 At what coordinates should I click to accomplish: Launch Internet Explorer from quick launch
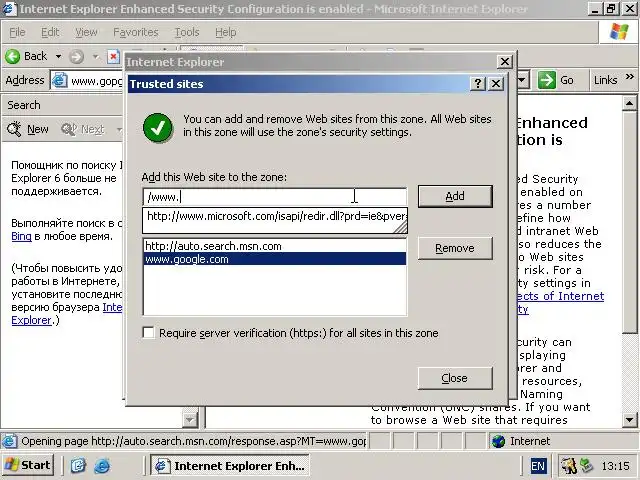coord(102,465)
